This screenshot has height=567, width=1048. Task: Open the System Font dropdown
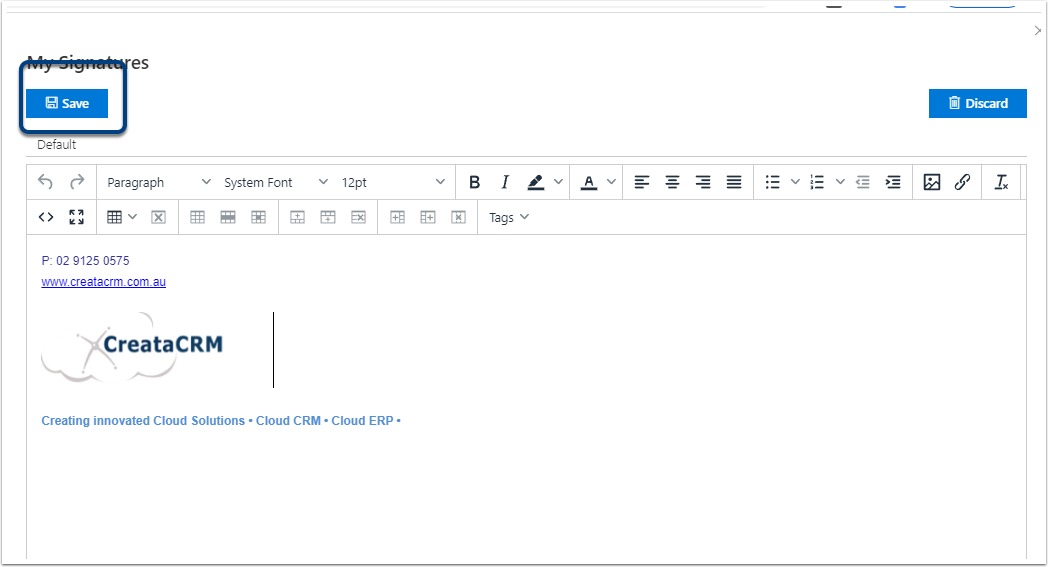click(x=275, y=182)
